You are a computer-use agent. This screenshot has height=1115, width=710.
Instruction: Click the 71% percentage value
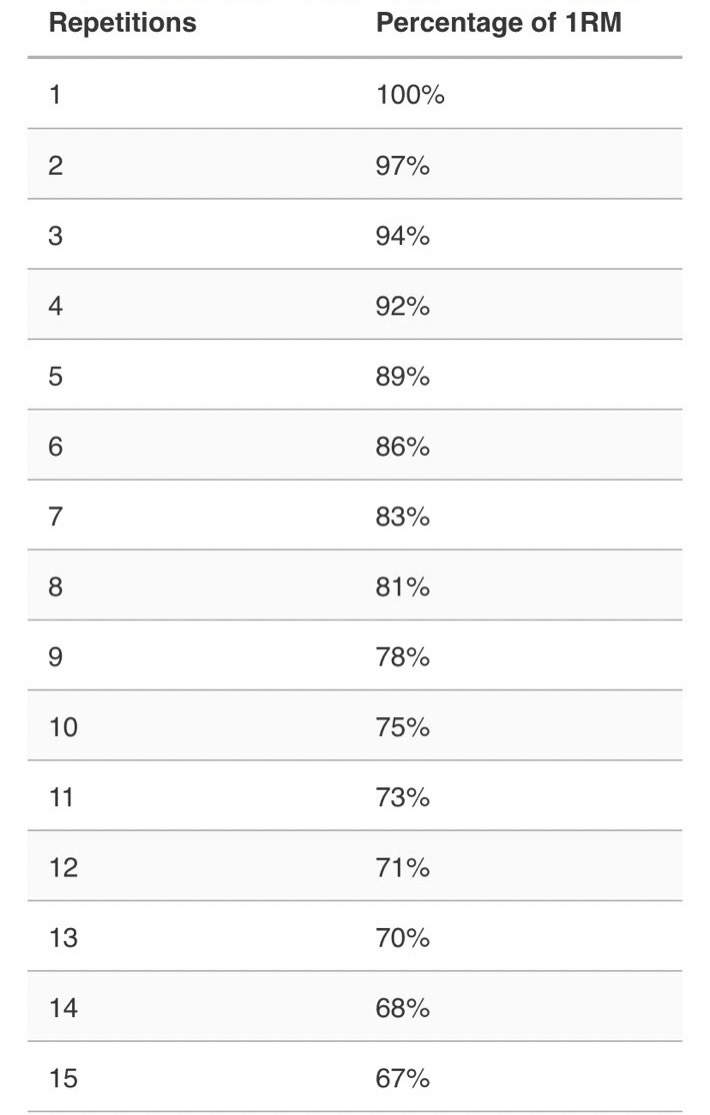tap(403, 868)
